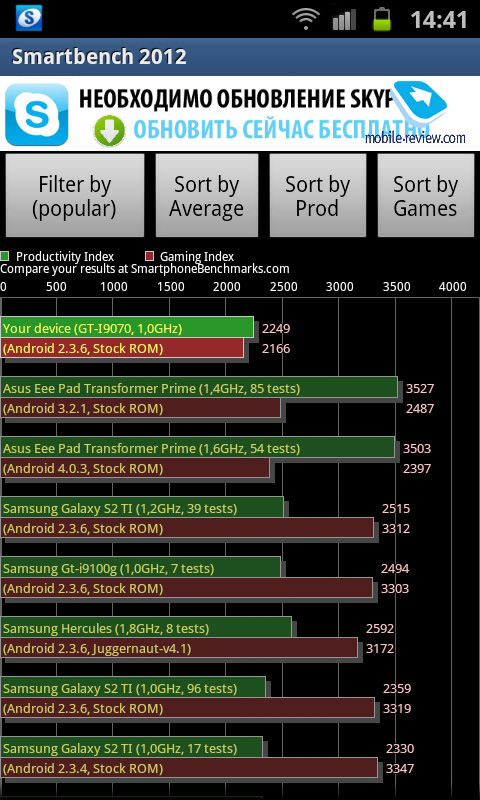Open the Skype update ad headline text

coord(236,98)
